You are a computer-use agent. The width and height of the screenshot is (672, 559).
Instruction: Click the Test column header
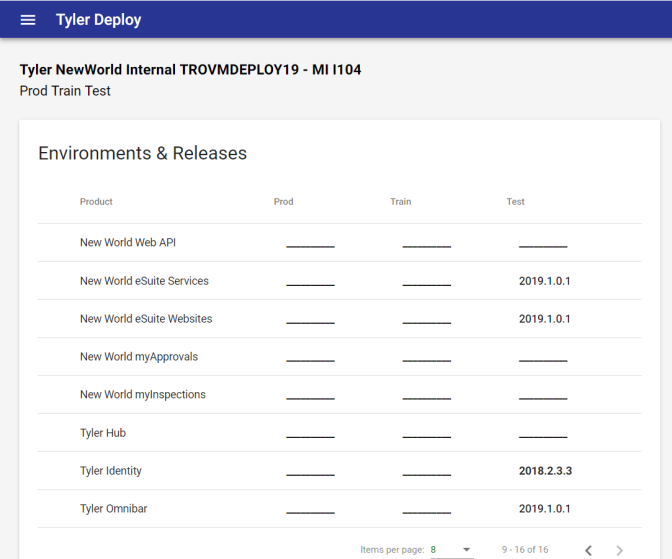coord(515,202)
